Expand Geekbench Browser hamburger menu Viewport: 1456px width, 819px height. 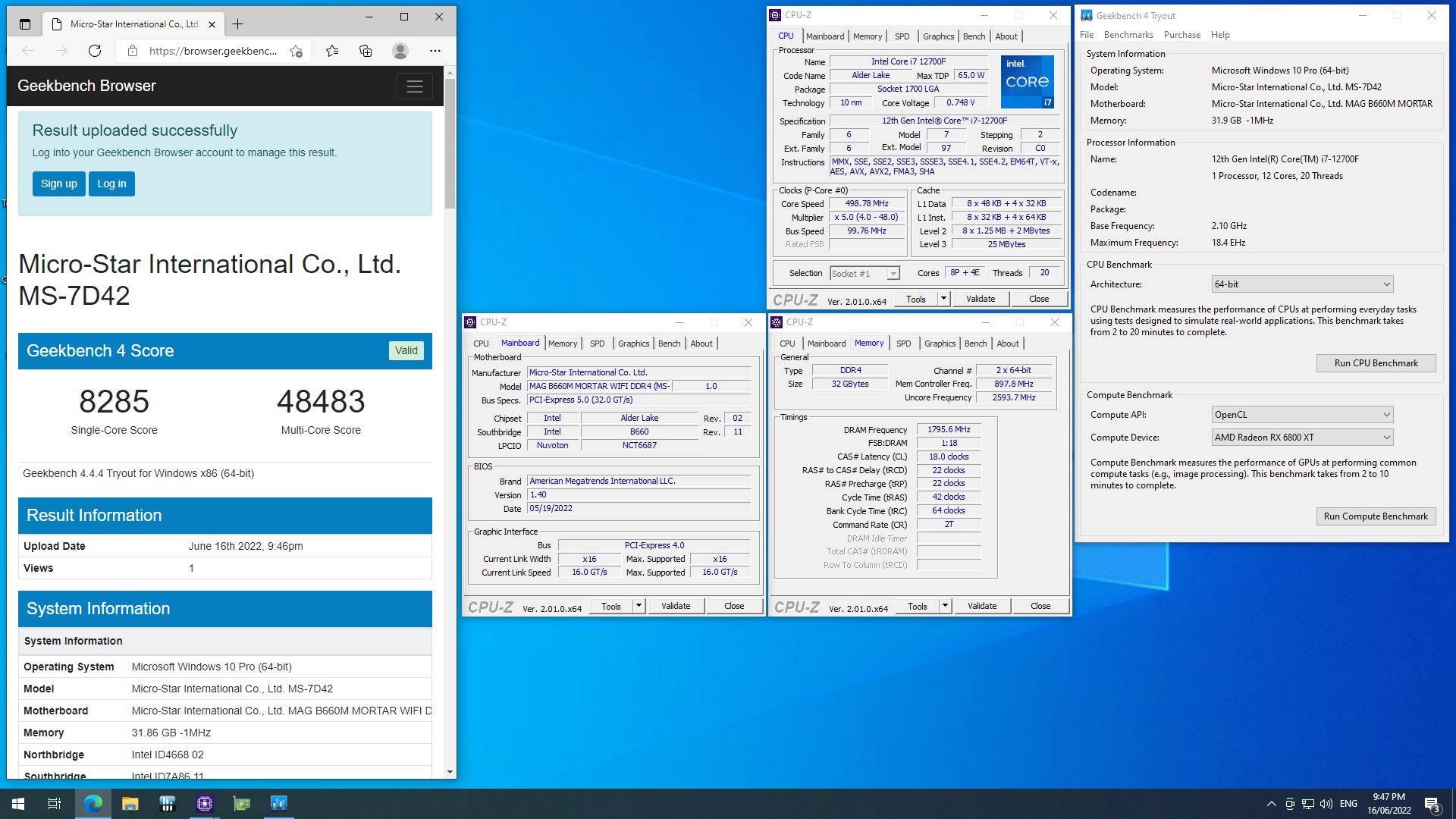click(x=414, y=86)
